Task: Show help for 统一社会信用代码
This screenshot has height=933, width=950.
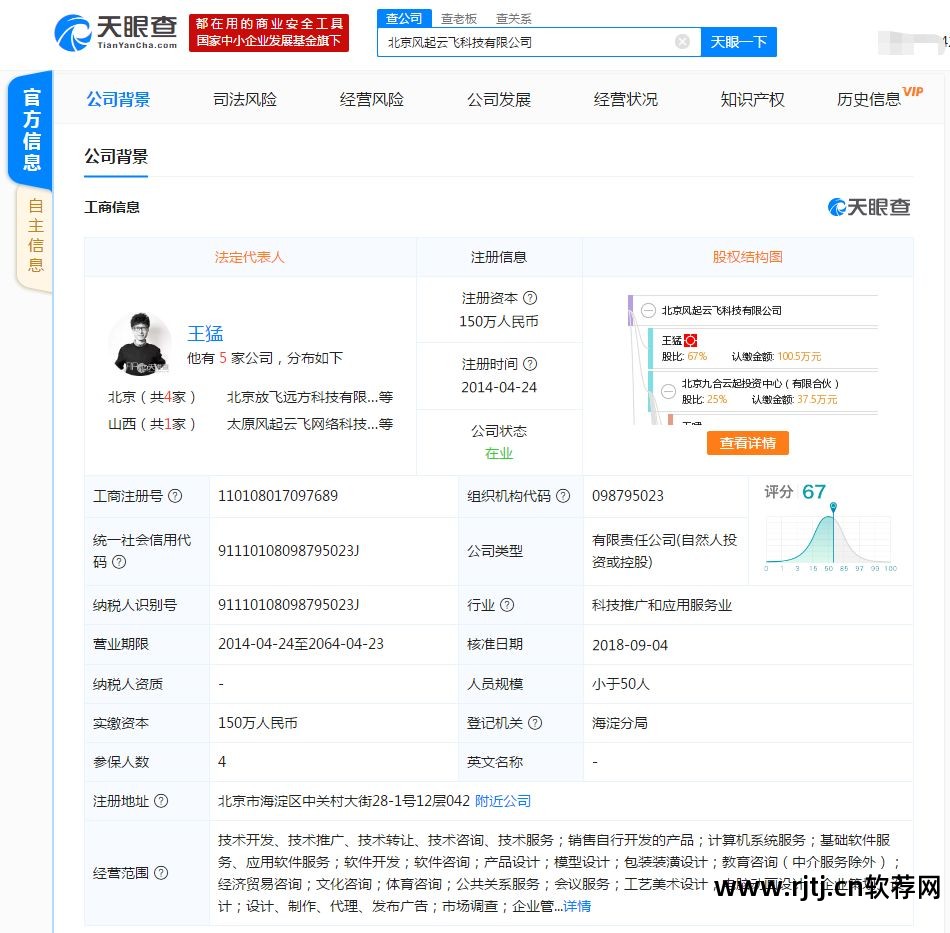Action: (x=120, y=562)
